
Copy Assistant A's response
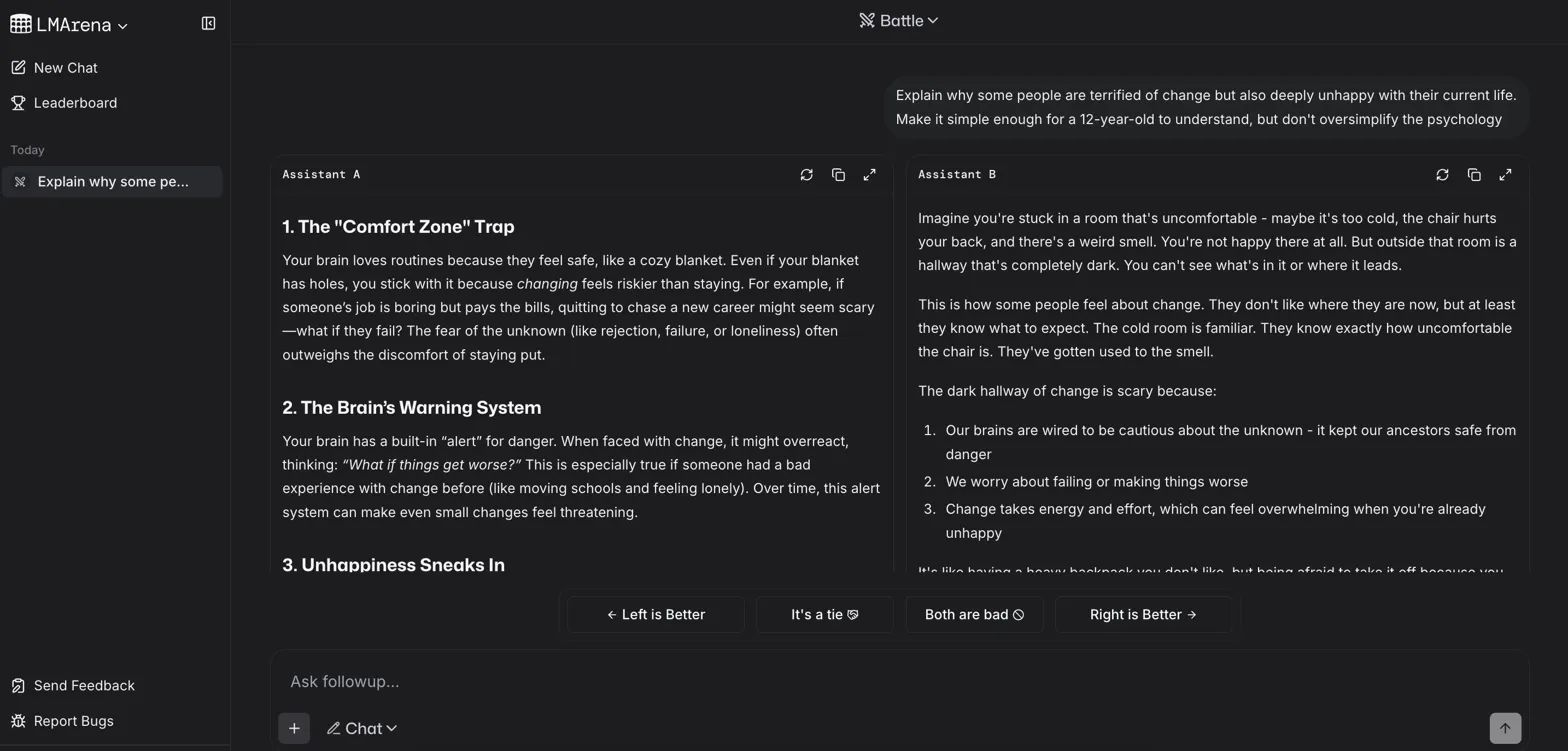coord(838,174)
